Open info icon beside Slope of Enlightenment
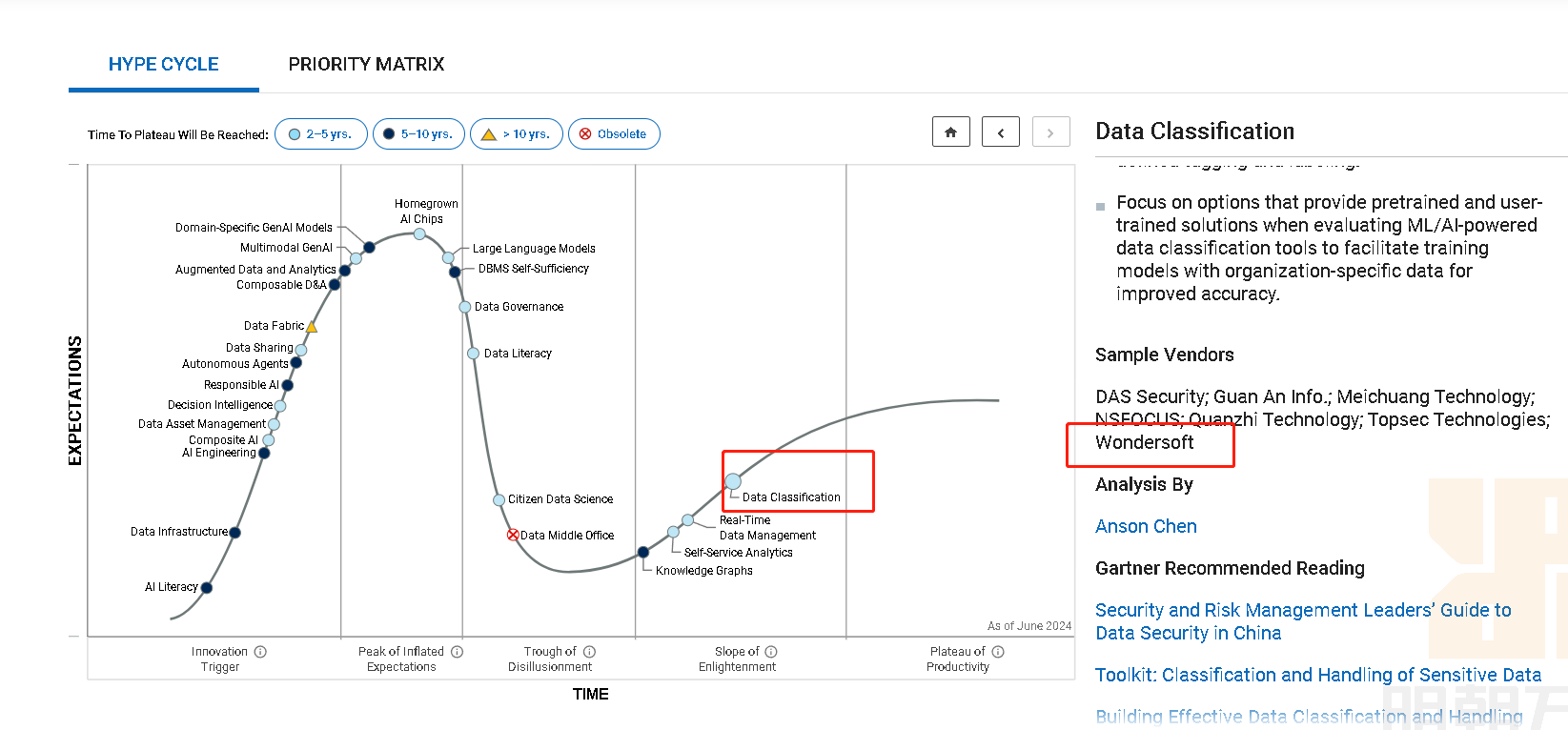The image size is (1568, 730). click(771, 652)
